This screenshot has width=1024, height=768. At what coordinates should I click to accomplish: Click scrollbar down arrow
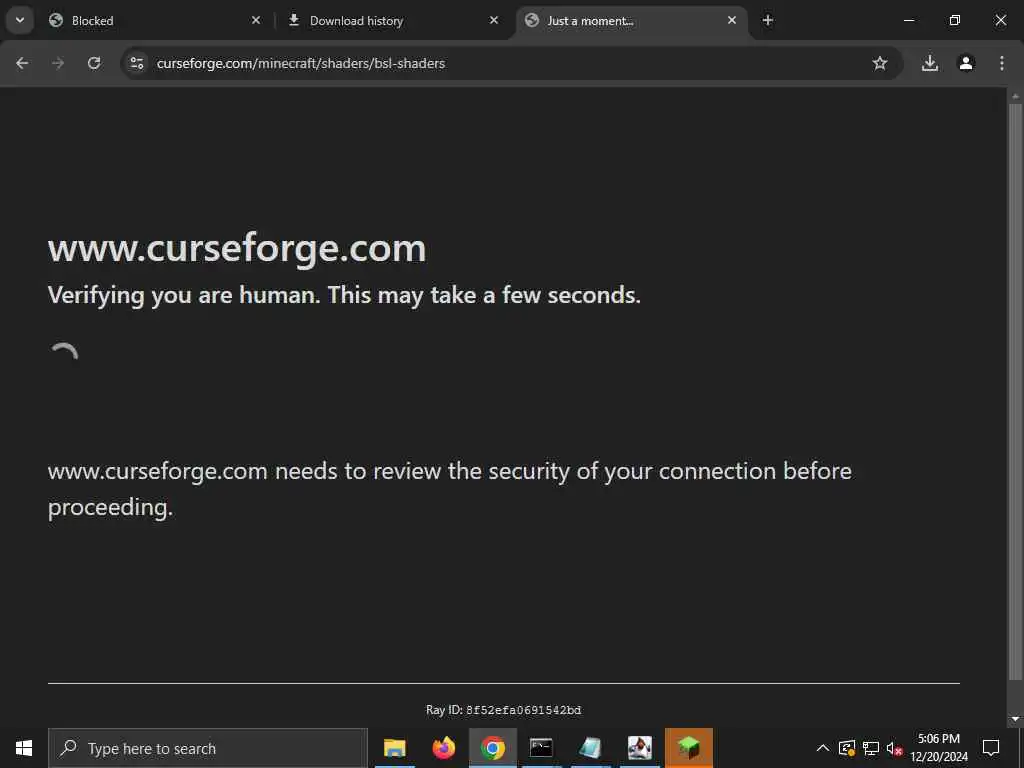click(1015, 719)
